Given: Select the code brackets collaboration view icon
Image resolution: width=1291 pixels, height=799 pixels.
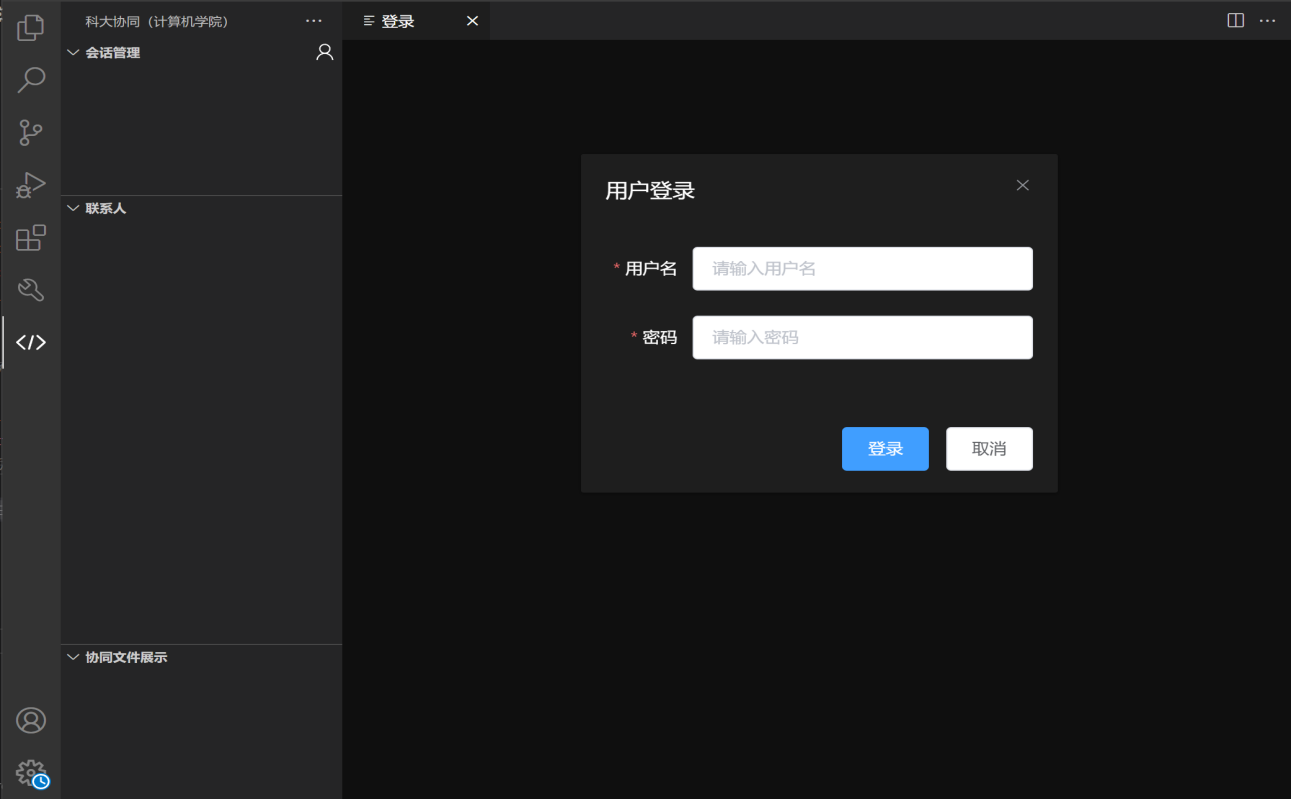Looking at the screenshot, I should pos(31,343).
